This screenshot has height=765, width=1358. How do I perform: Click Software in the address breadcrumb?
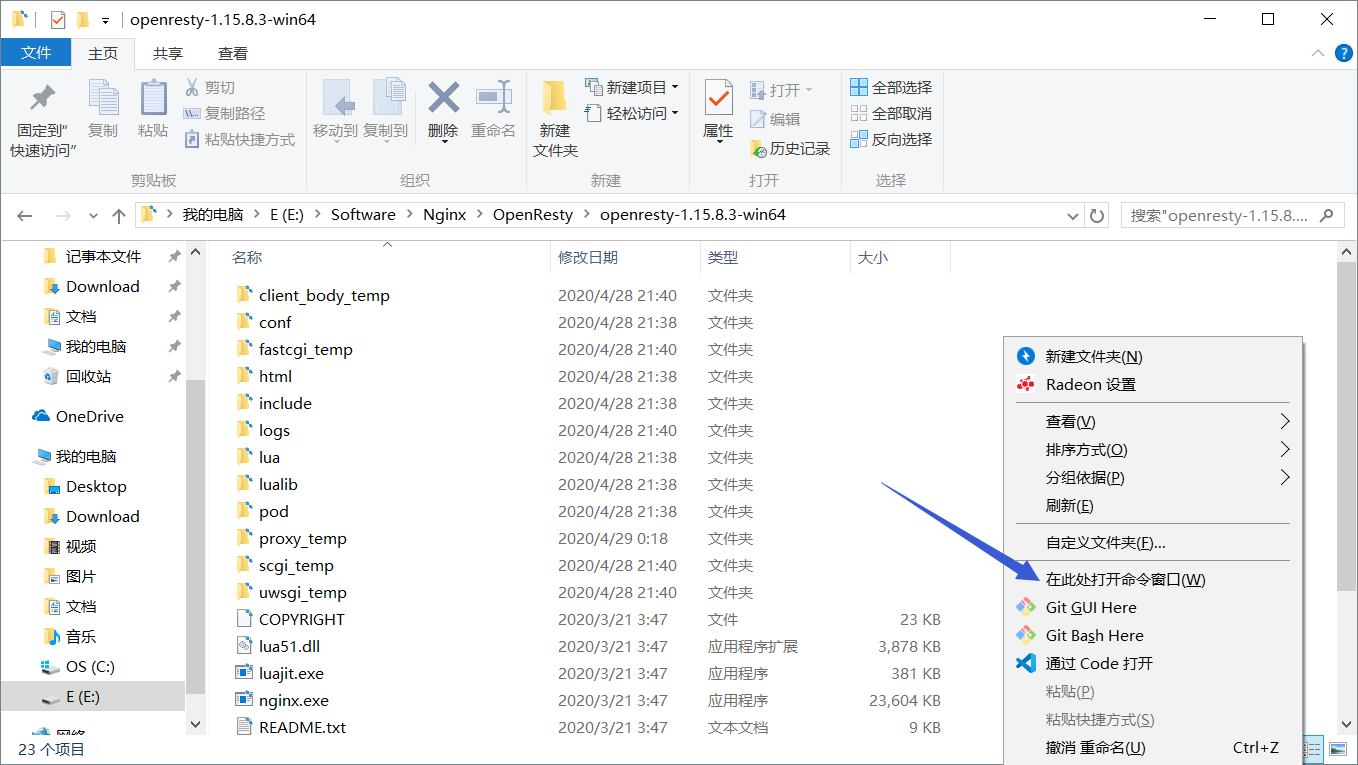point(363,215)
